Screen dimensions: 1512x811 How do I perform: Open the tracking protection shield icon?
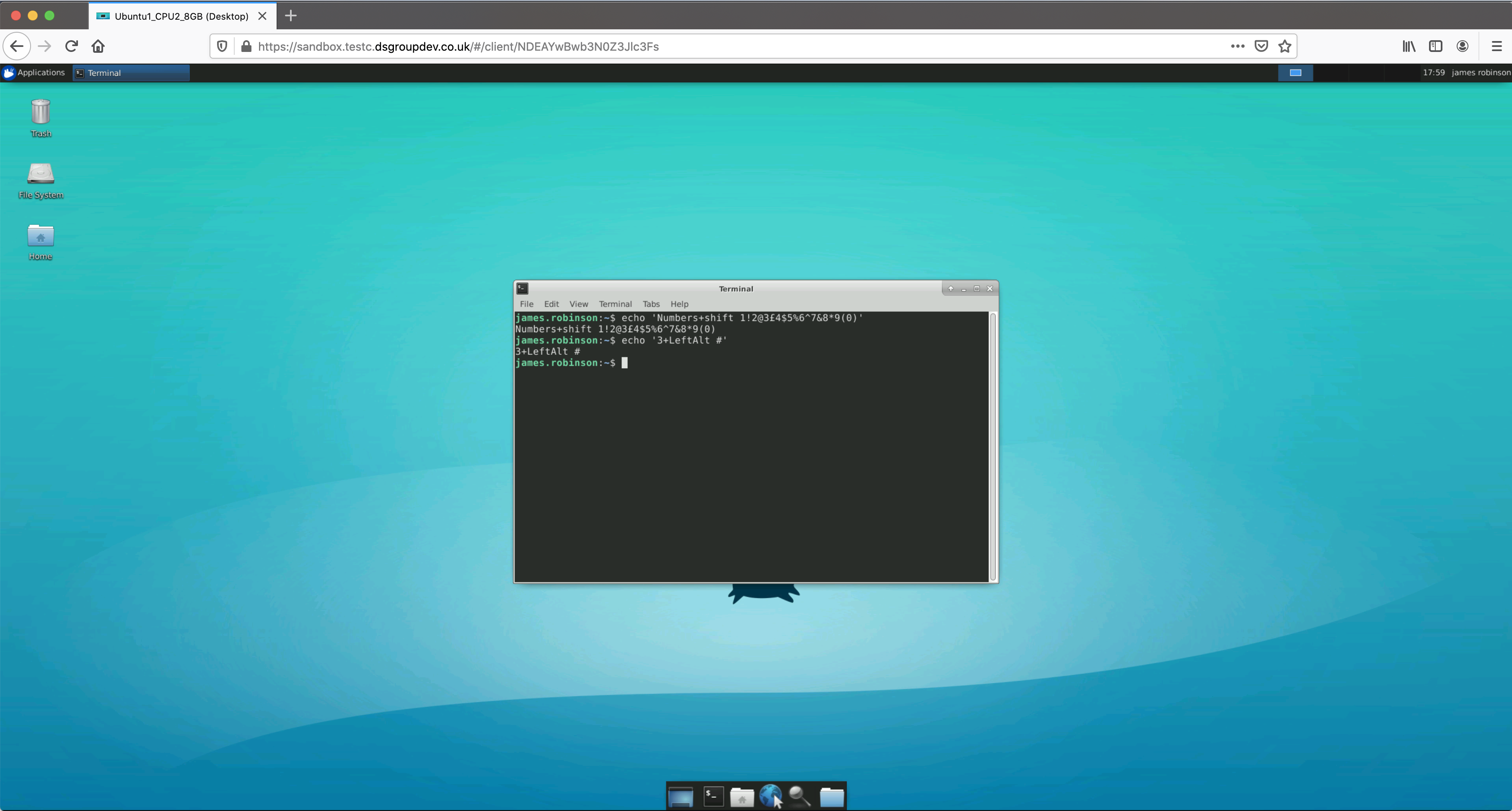click(222, 46)
